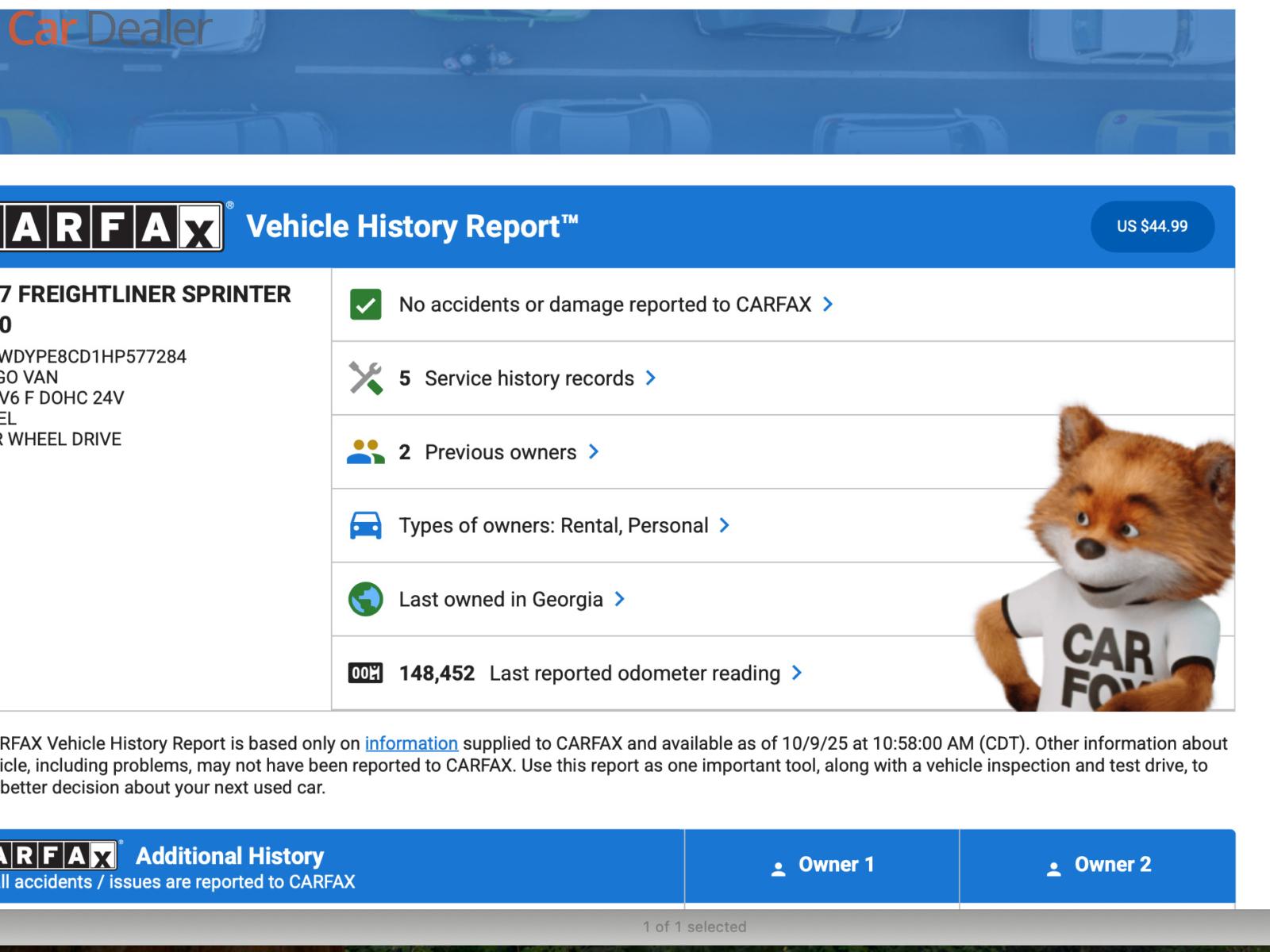This screenshot has height=952, width=1270.
Task: Click the globe icon beside Last owned
Action: click(365, 600)
